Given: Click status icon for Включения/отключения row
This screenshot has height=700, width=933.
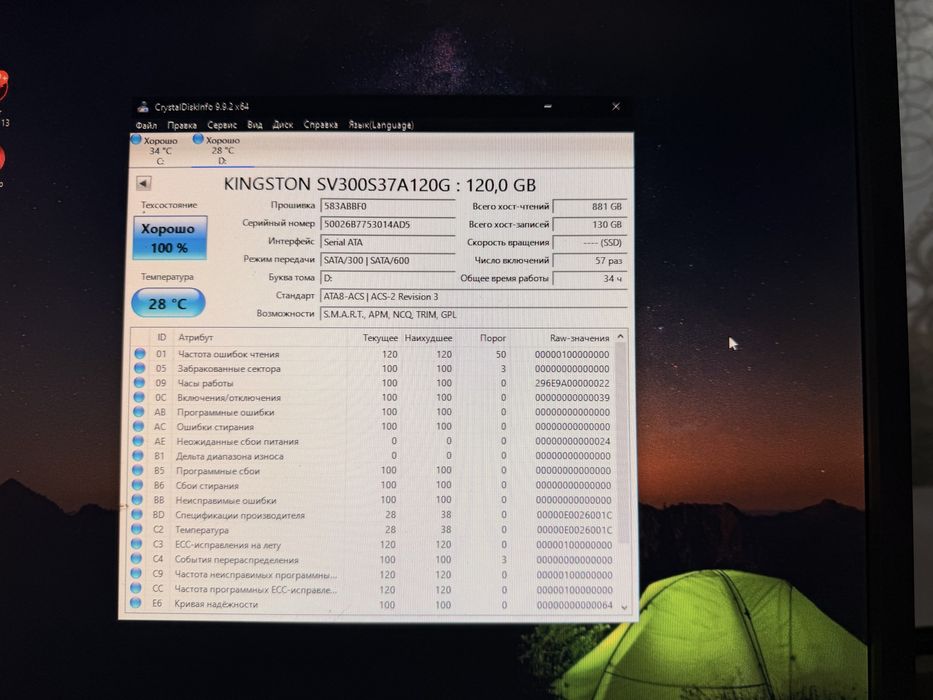Looking at the screenshot, I should (x=139, y=397).
